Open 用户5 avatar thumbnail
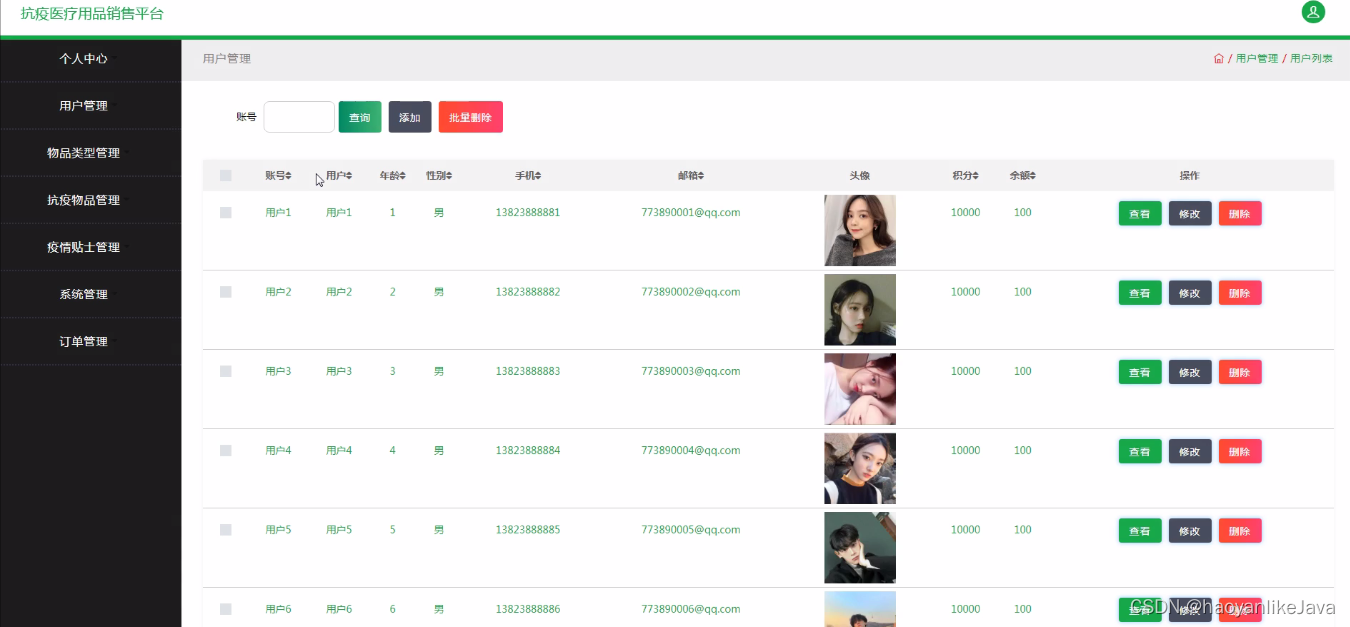1350x627 pixels. coord(860,548)
